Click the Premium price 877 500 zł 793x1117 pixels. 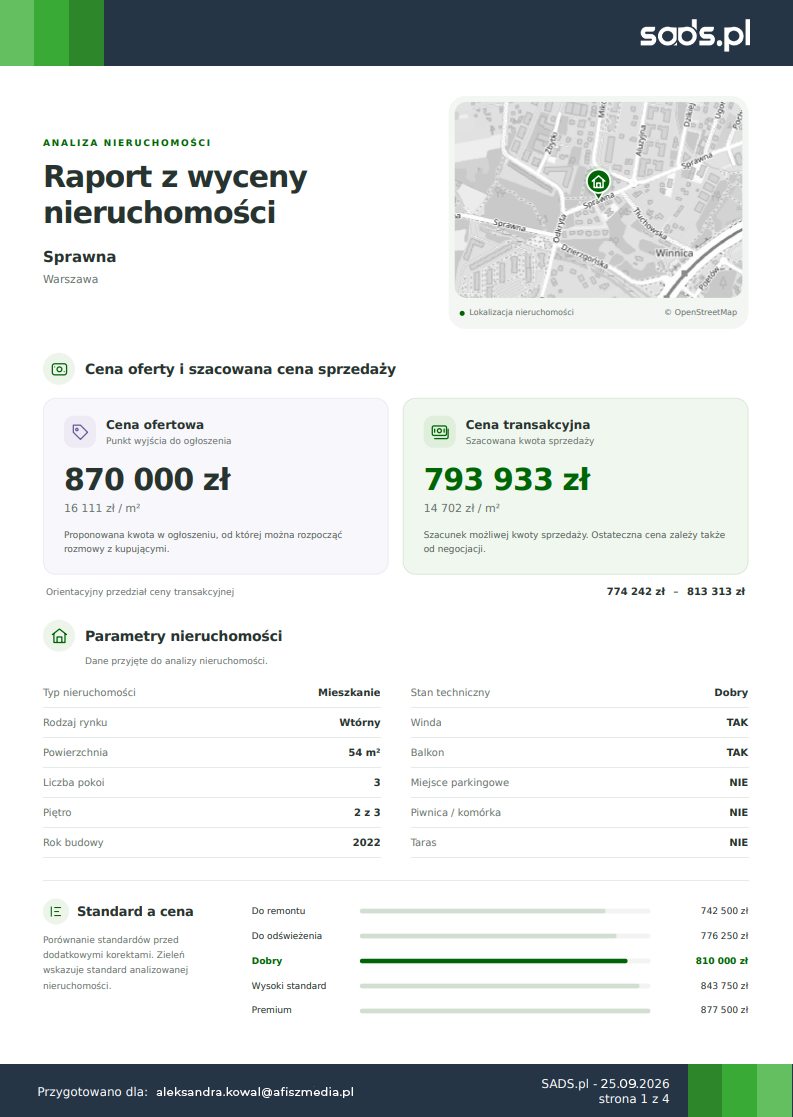[724, 1010]
